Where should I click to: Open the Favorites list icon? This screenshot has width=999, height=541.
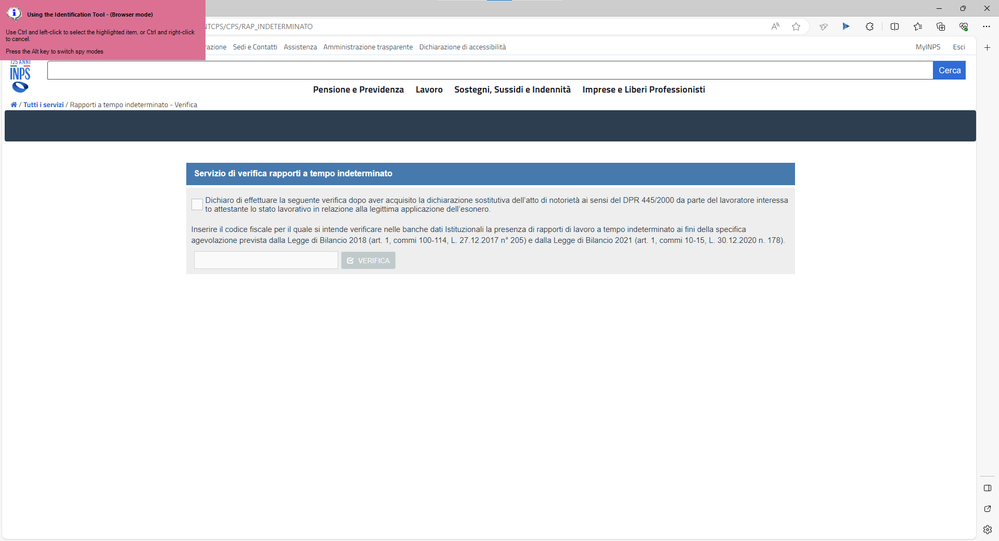pos(917,27)
